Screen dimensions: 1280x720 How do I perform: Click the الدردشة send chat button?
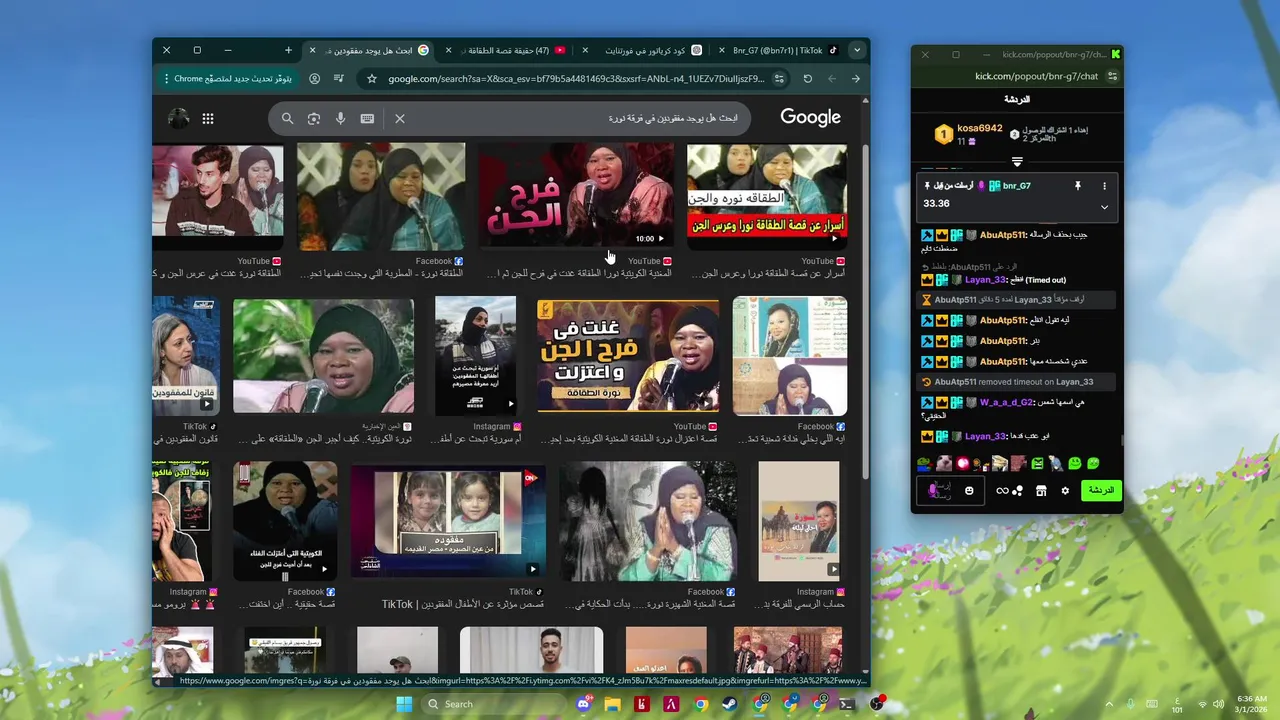pos(1101,490)
